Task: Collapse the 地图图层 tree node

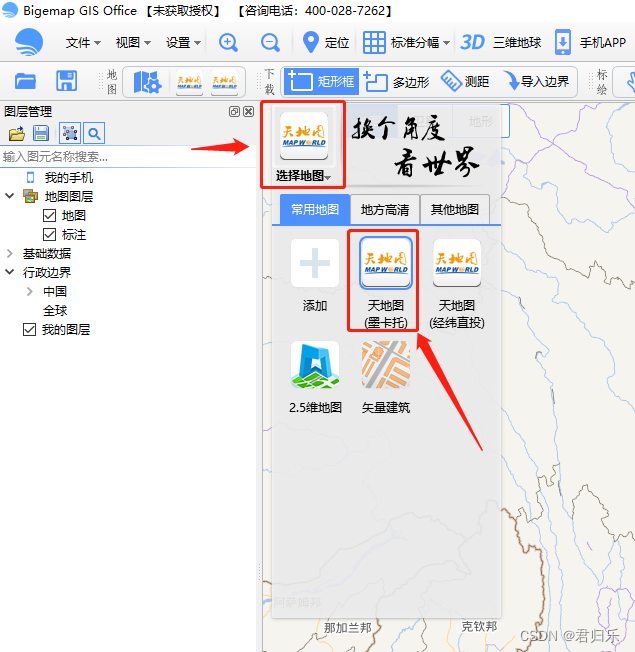Action: [10, 195]
